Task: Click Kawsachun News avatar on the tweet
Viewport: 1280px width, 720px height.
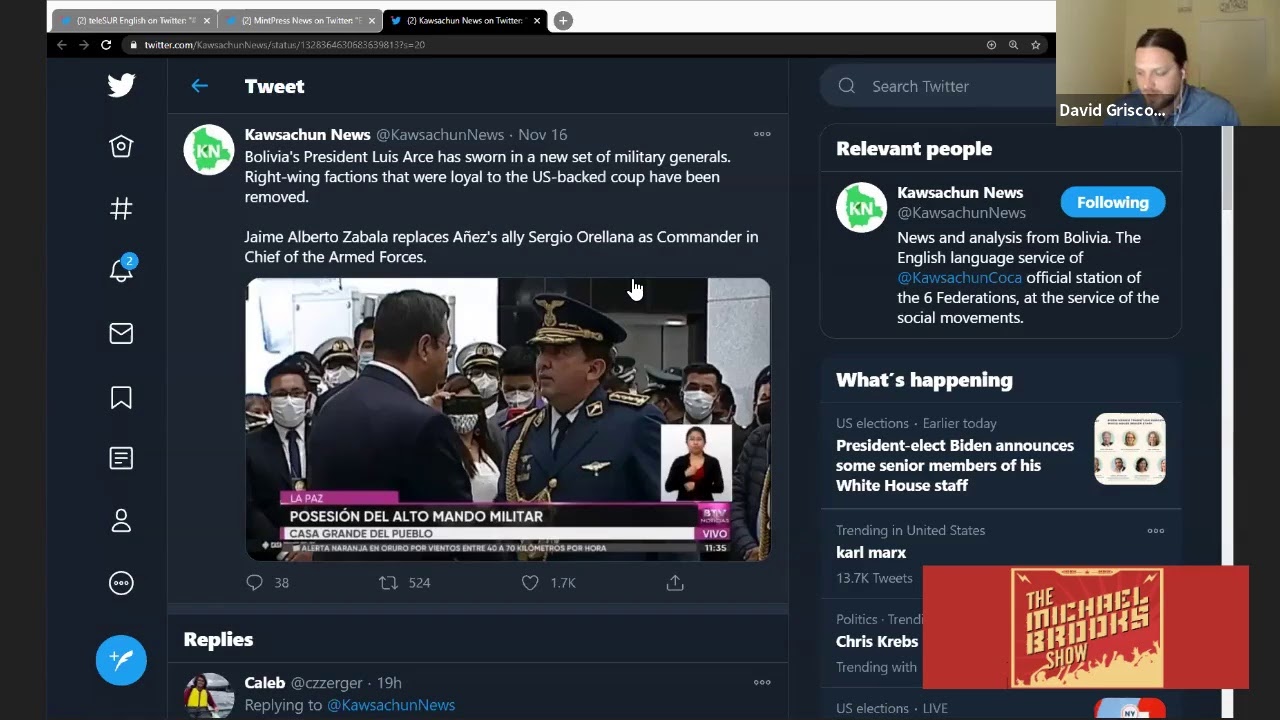Action: (208, 150)
